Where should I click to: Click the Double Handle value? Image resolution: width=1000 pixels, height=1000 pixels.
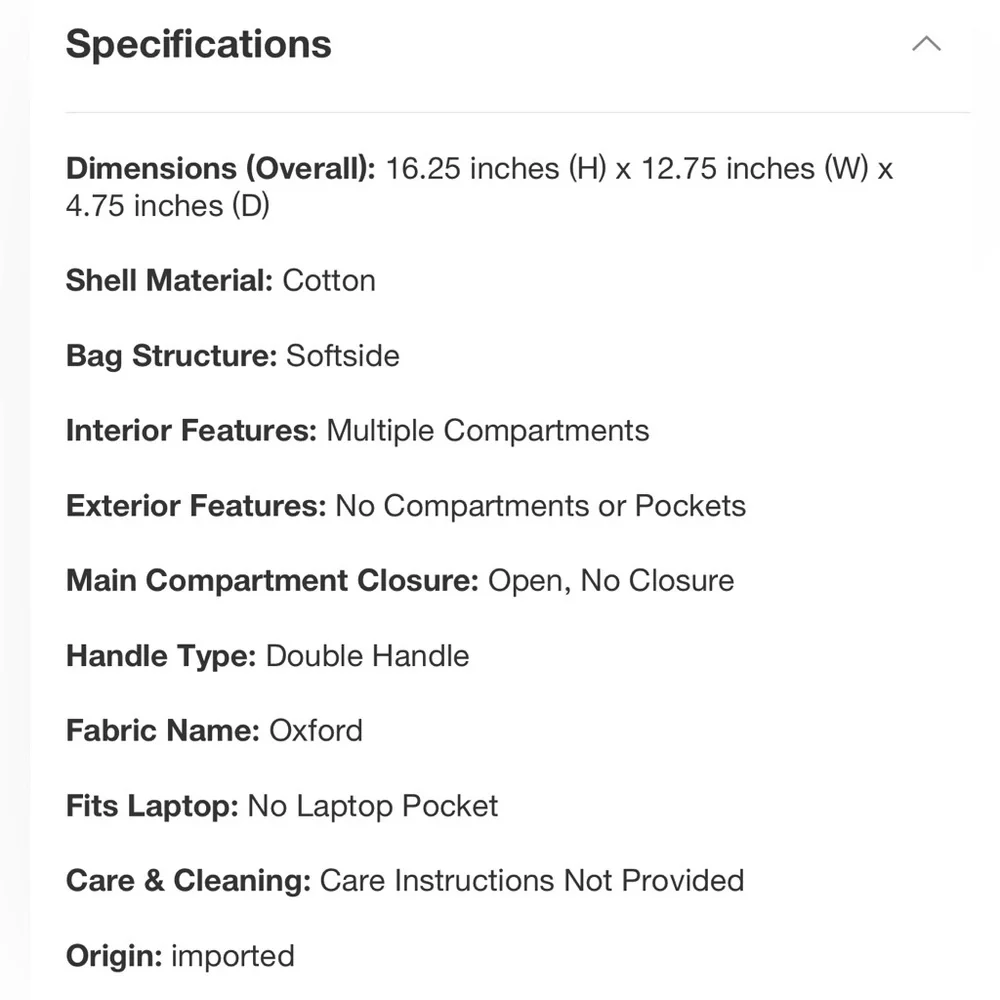tap(367, 656)
